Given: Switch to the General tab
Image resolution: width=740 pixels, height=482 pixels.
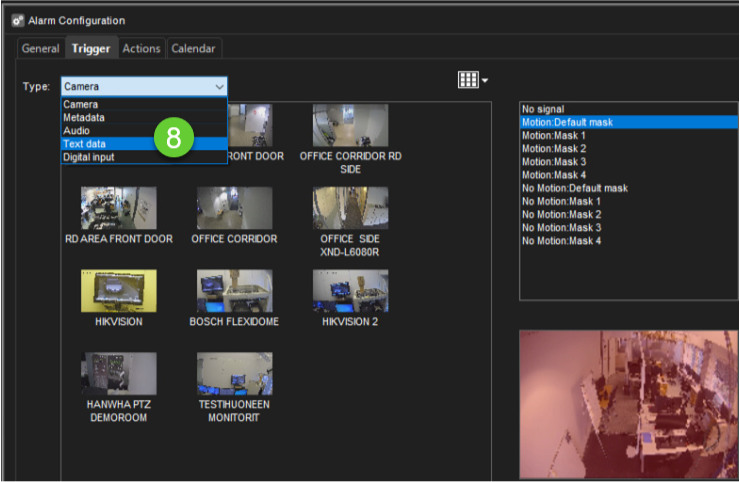Looking at the screenshot, I should pos(41,48).
